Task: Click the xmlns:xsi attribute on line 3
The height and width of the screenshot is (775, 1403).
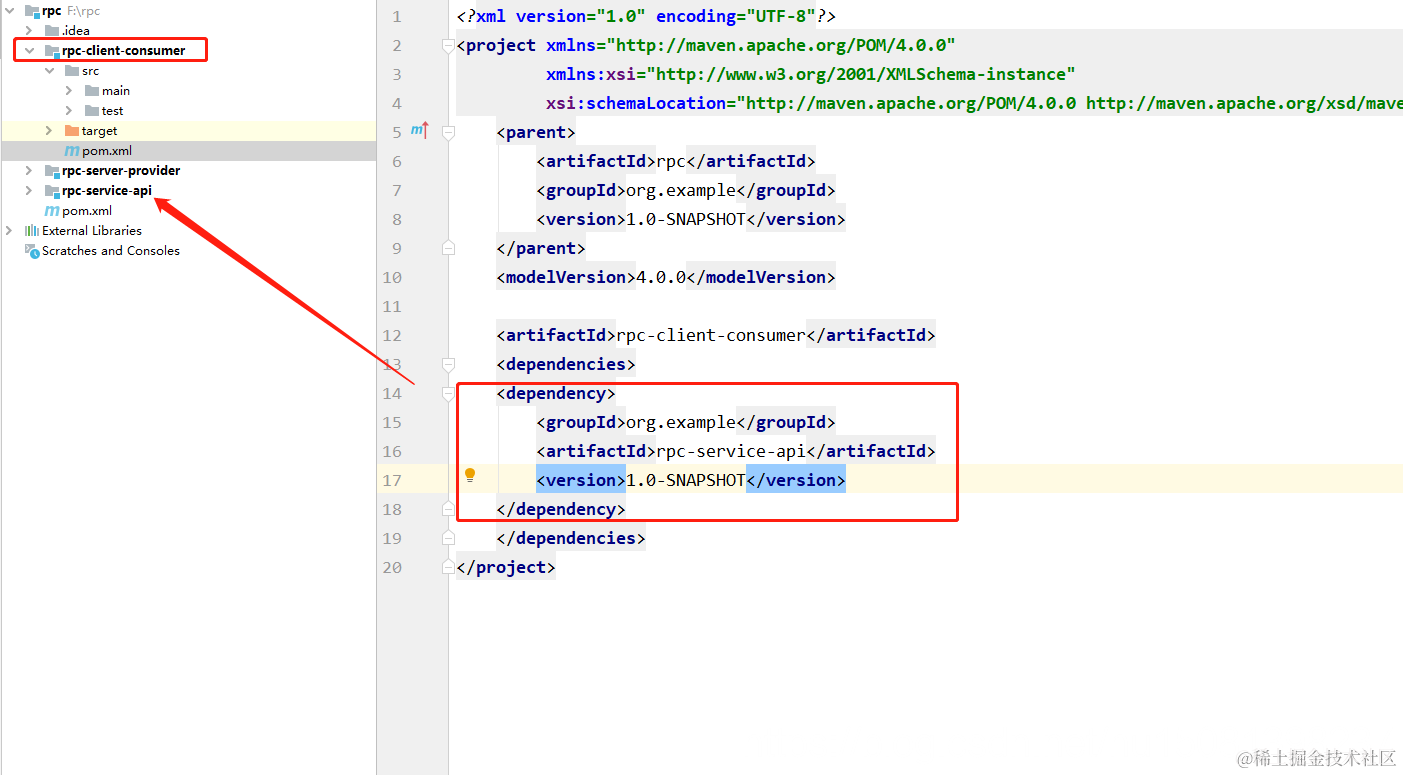Action: 811,74
